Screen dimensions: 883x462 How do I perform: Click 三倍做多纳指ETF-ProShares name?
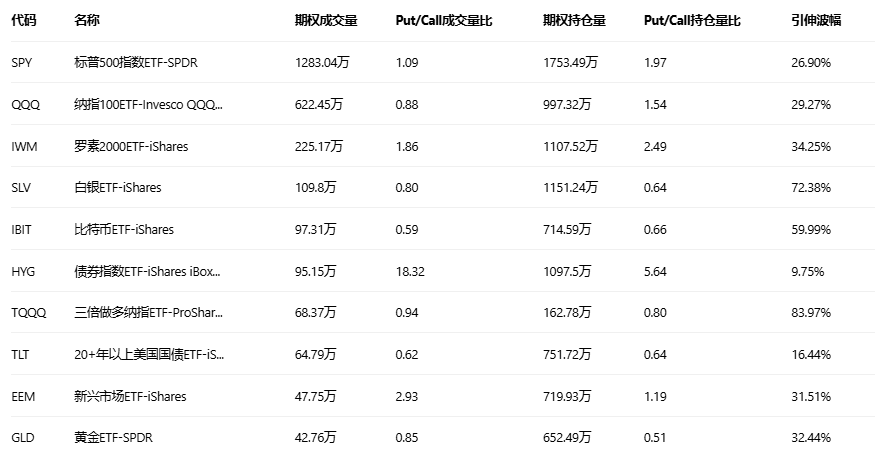pos(149,313)
